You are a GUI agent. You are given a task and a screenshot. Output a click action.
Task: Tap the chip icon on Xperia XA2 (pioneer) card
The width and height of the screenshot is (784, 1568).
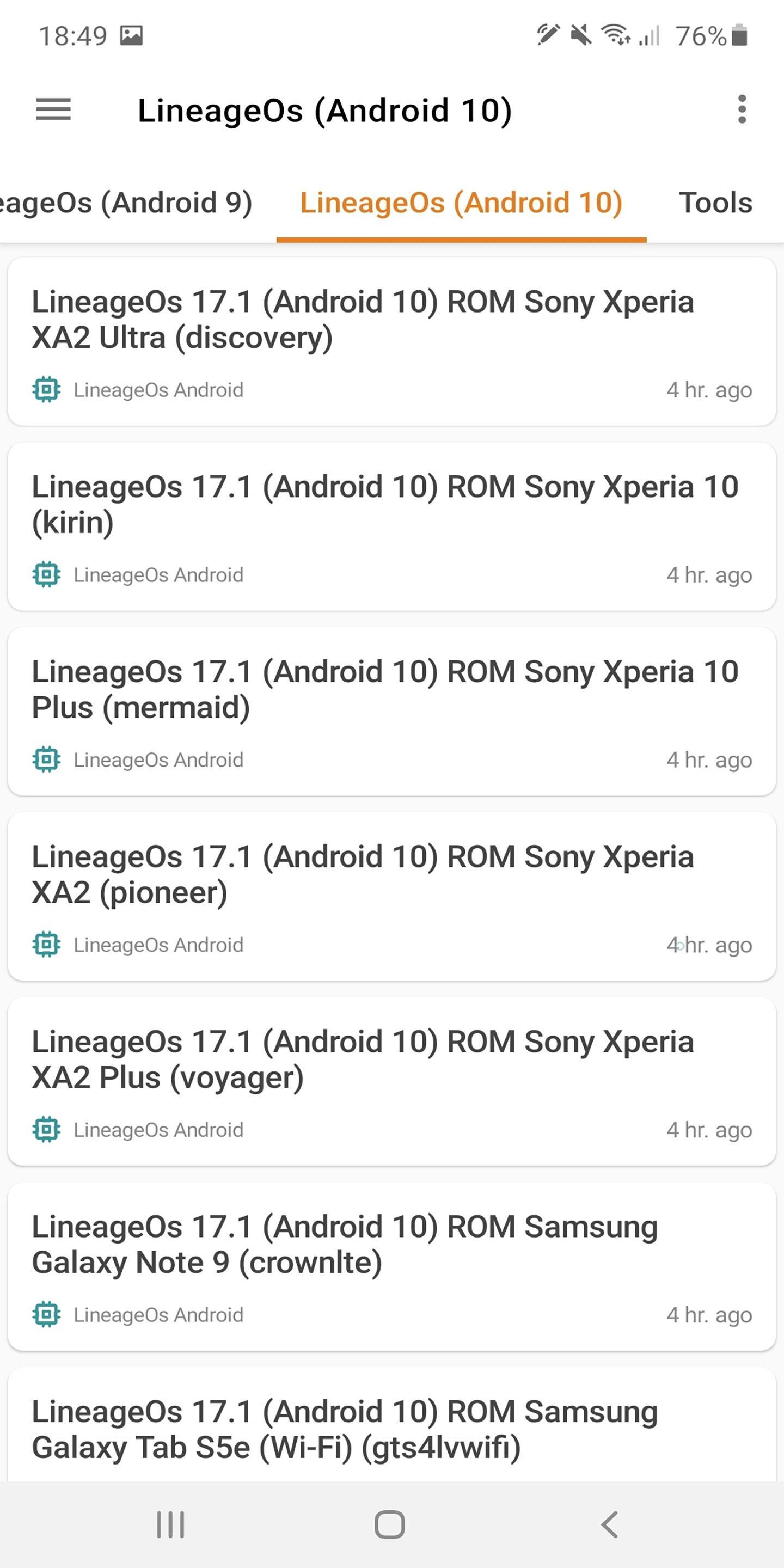[46, 945]
